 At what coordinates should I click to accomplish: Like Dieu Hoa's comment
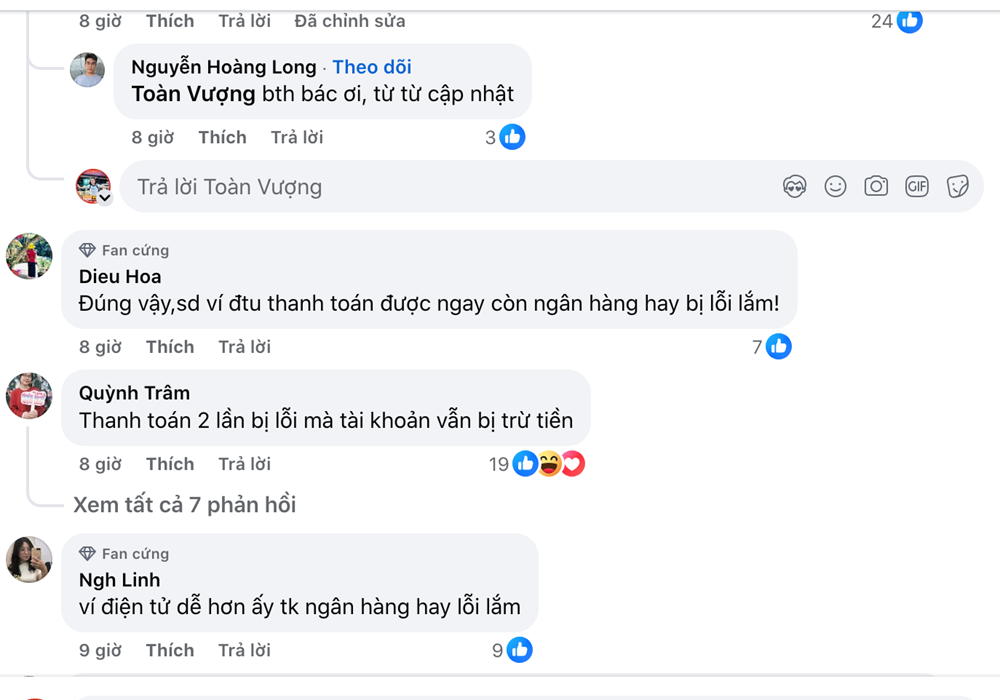170,347
